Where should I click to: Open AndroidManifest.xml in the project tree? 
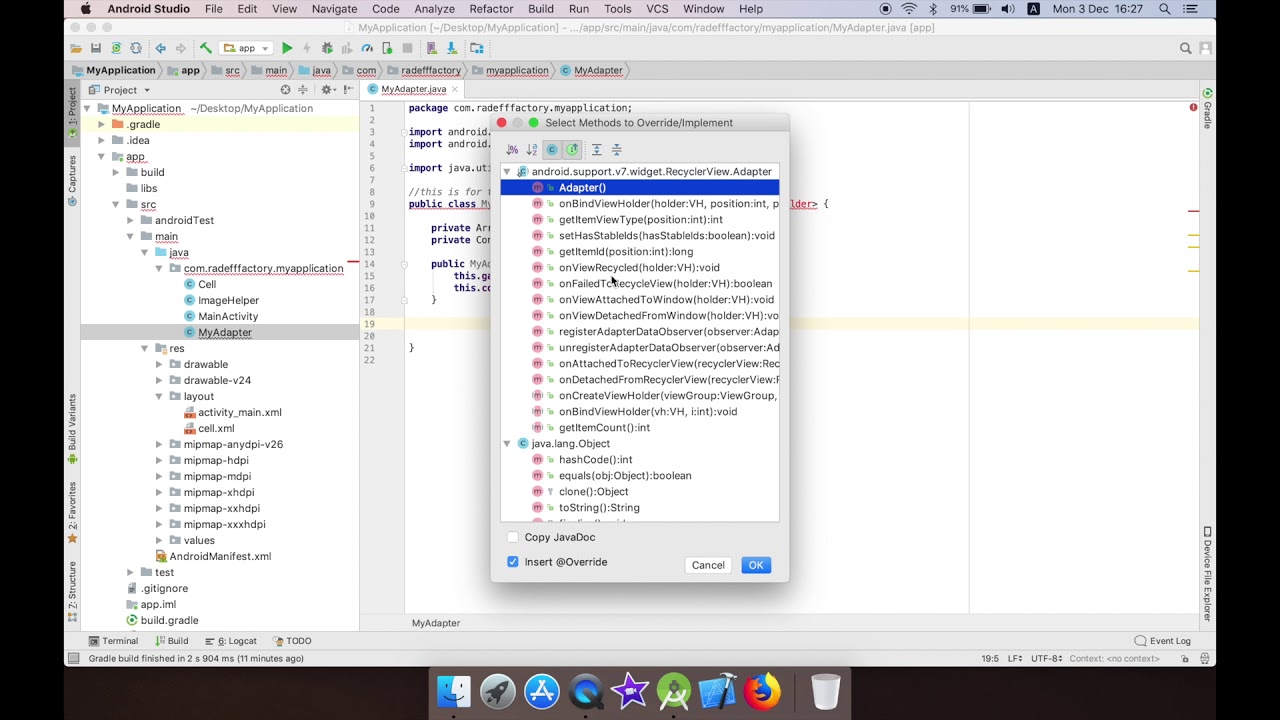[220, 556]
